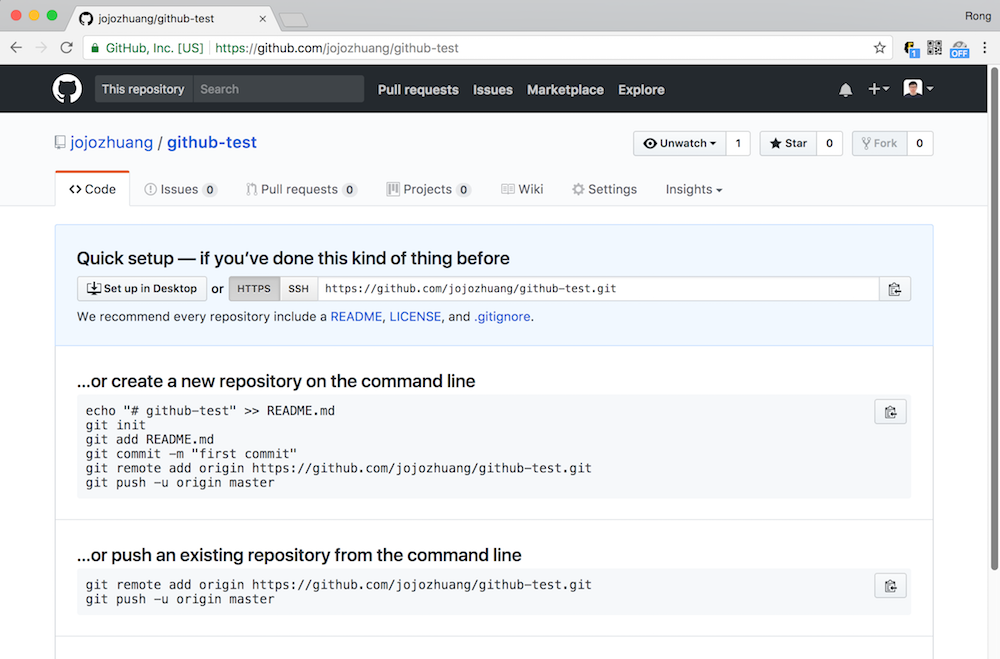Screen dimensions: 1000x659
Task: Switch the clone URL to SSH
Action: pyautogui.click(x=298, y=288)
